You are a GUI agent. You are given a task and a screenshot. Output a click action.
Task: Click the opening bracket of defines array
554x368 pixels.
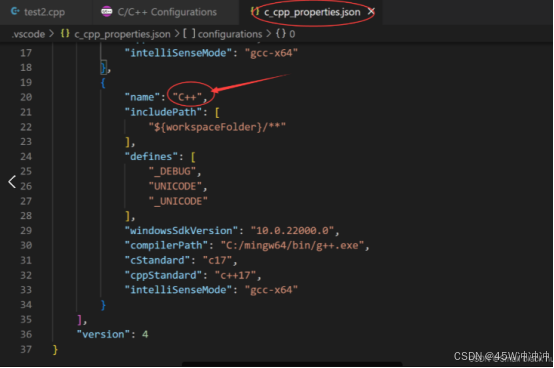click(193, 156)
